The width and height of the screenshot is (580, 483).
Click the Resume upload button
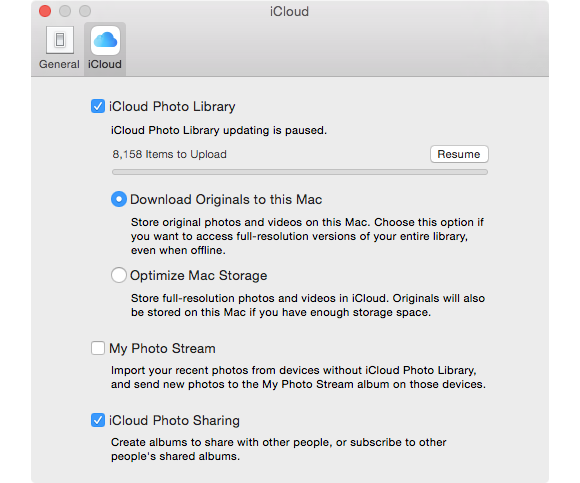459,154
